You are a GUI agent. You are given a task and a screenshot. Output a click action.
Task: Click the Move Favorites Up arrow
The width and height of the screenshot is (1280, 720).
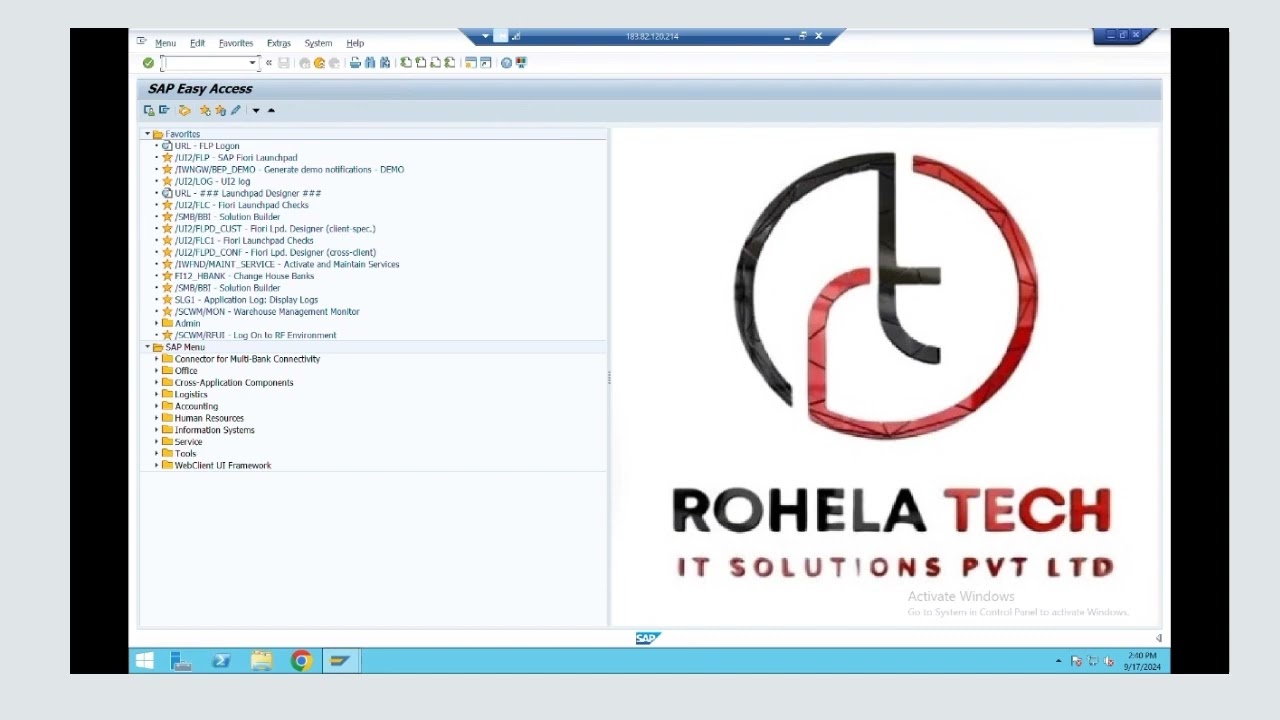point(271,111)
